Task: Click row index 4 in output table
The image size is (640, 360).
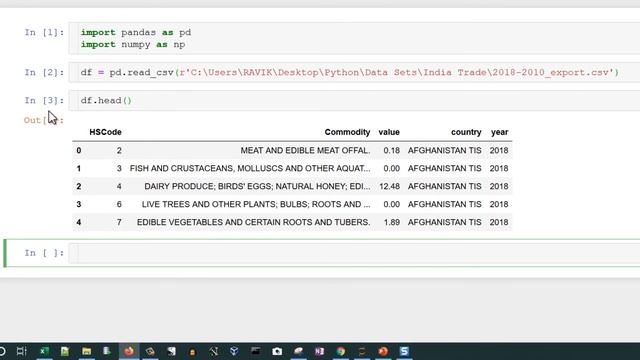Action: (x=79, y=222)
